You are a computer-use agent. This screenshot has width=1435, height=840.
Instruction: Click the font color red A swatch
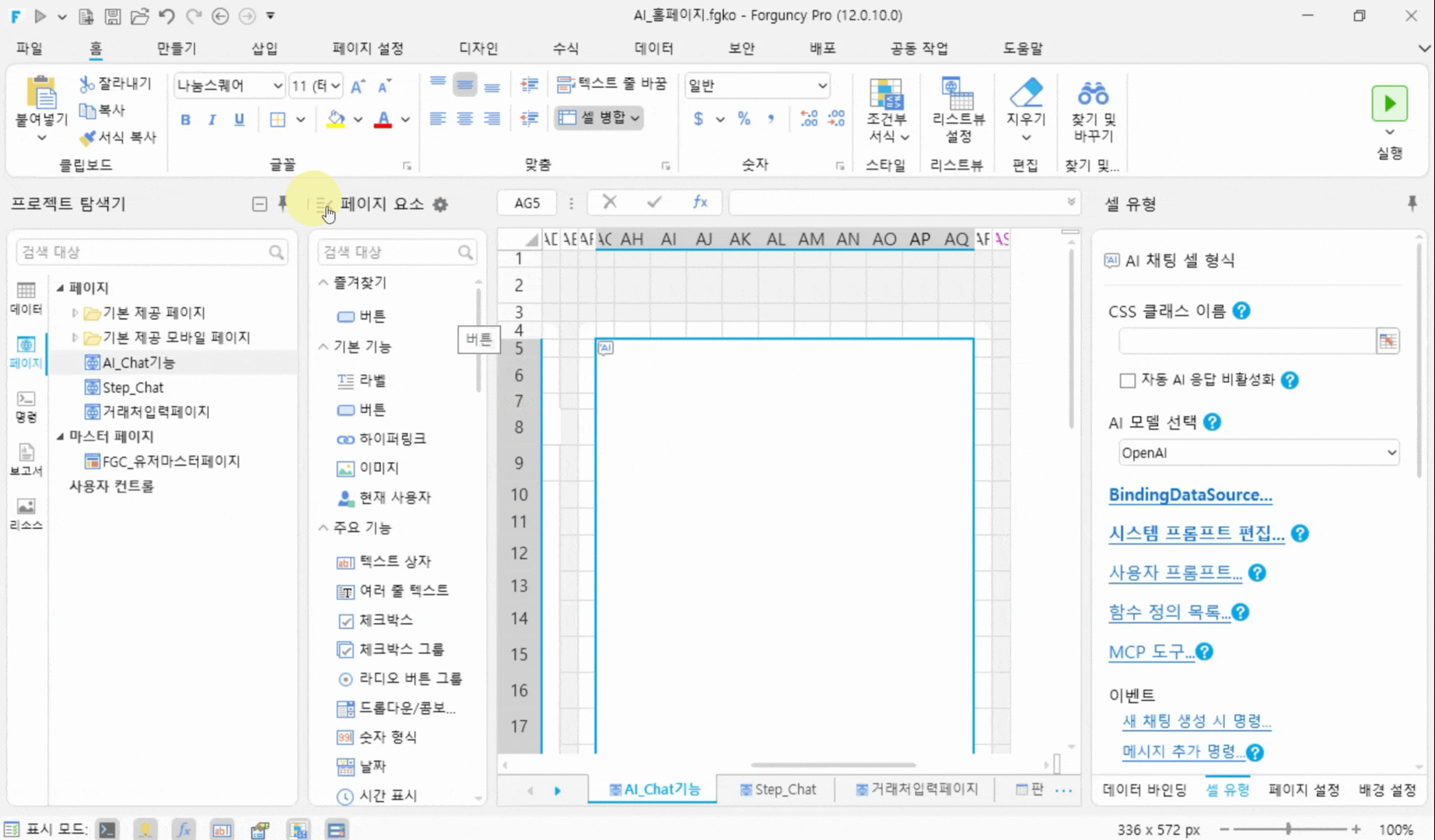pyautogui.click(x=383, y=120)
